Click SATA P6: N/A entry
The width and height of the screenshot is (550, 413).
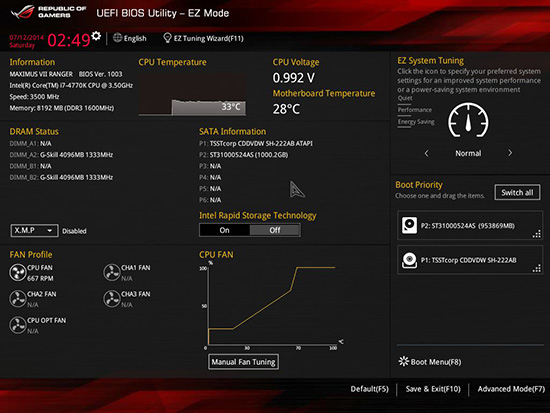[x=210, y=200]
